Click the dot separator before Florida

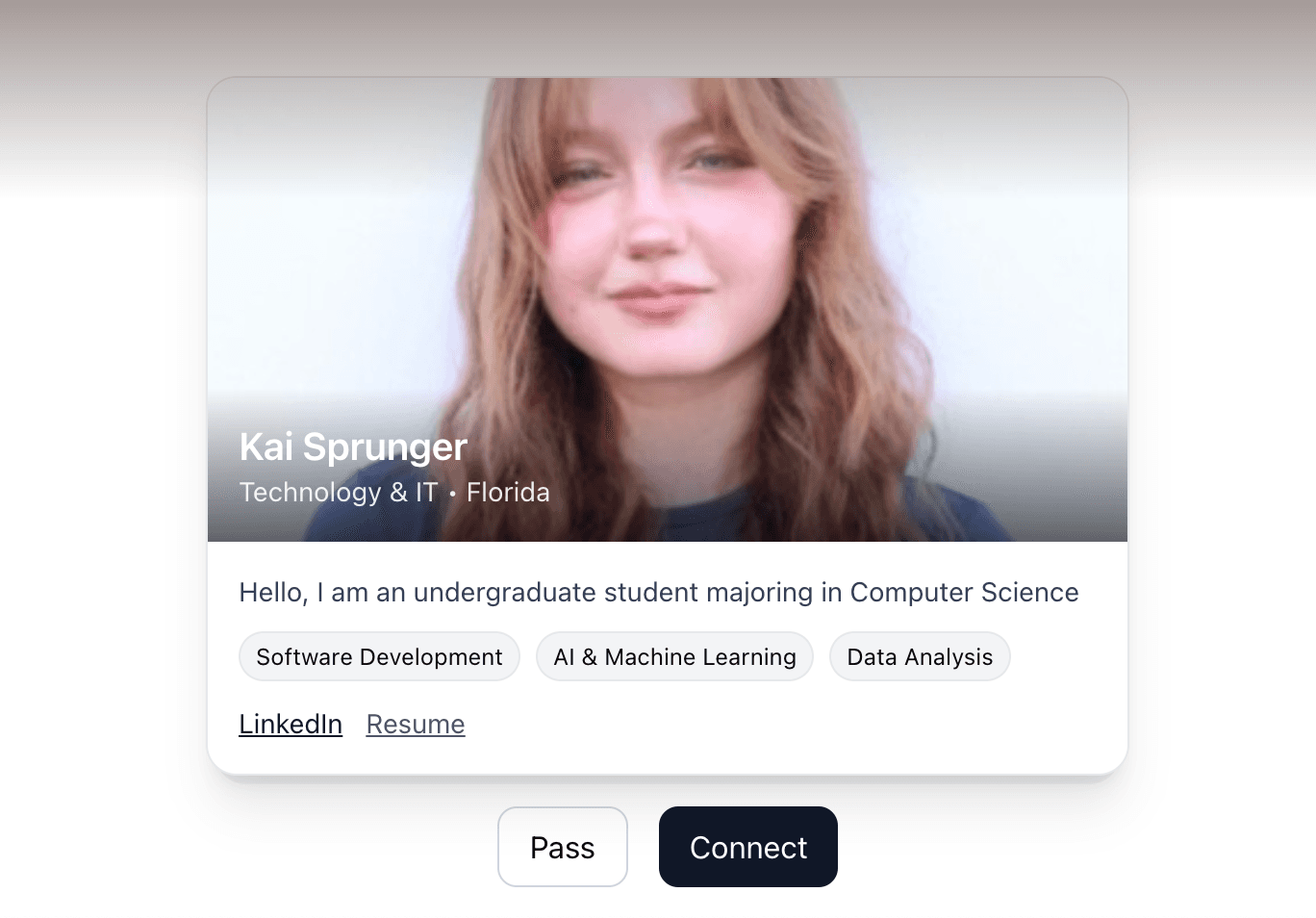tap(452, 494)
